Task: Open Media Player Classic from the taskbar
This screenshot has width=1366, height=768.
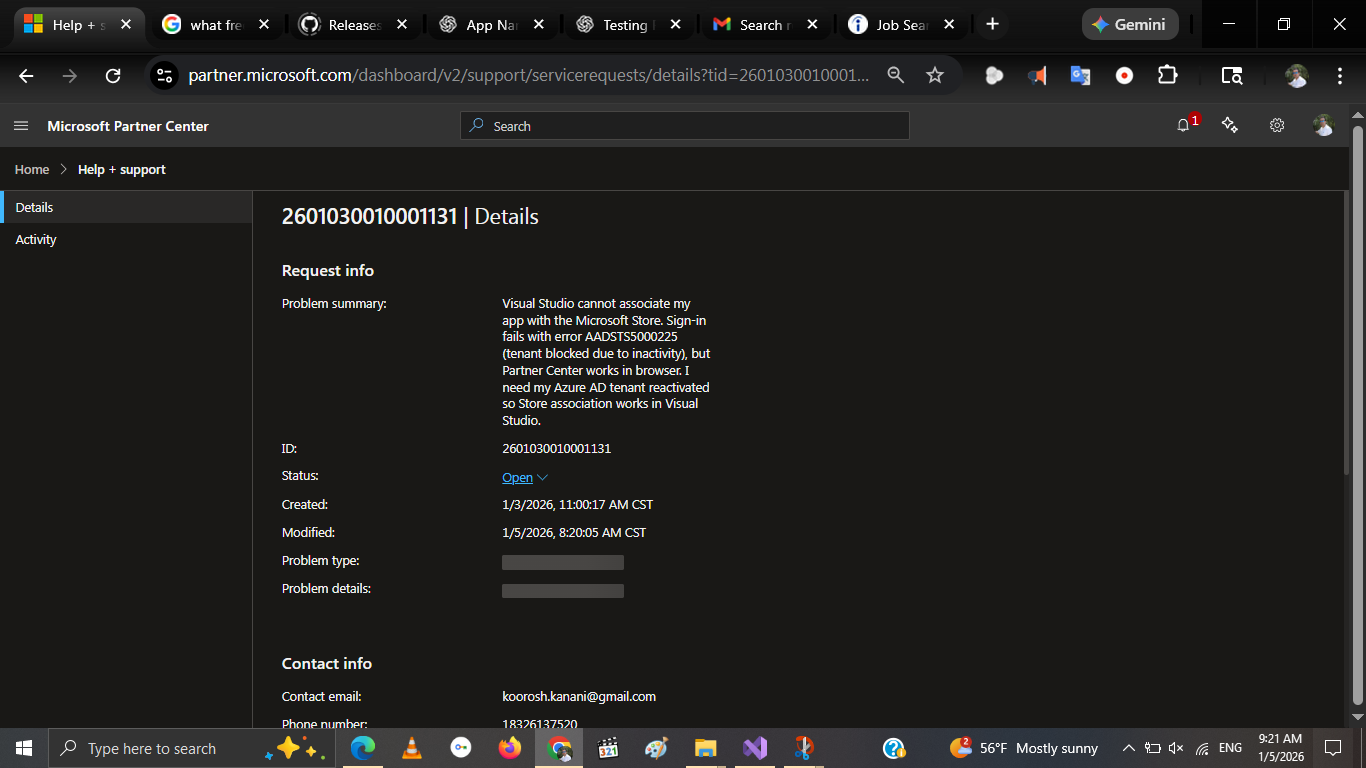Action: [607, 748]
